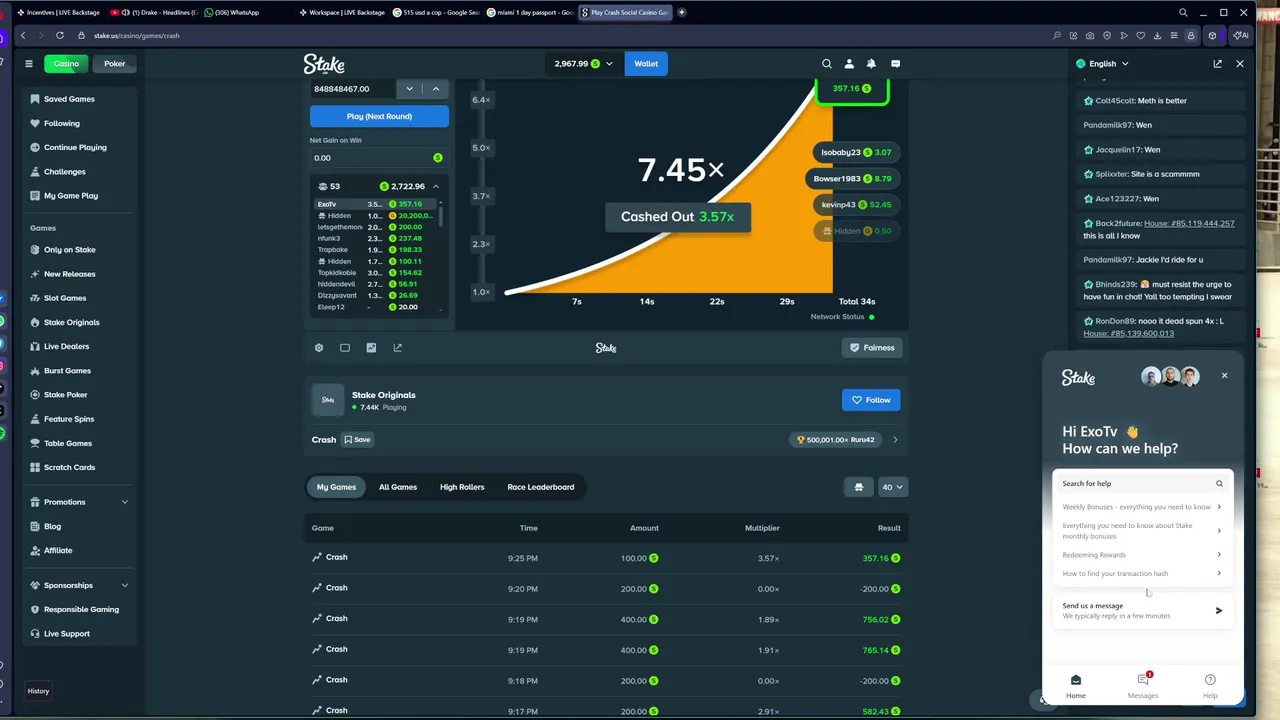This screenshot has height=720, width=1280.
Task: Open How to find transaction hash article
Action: (1142, 574)
